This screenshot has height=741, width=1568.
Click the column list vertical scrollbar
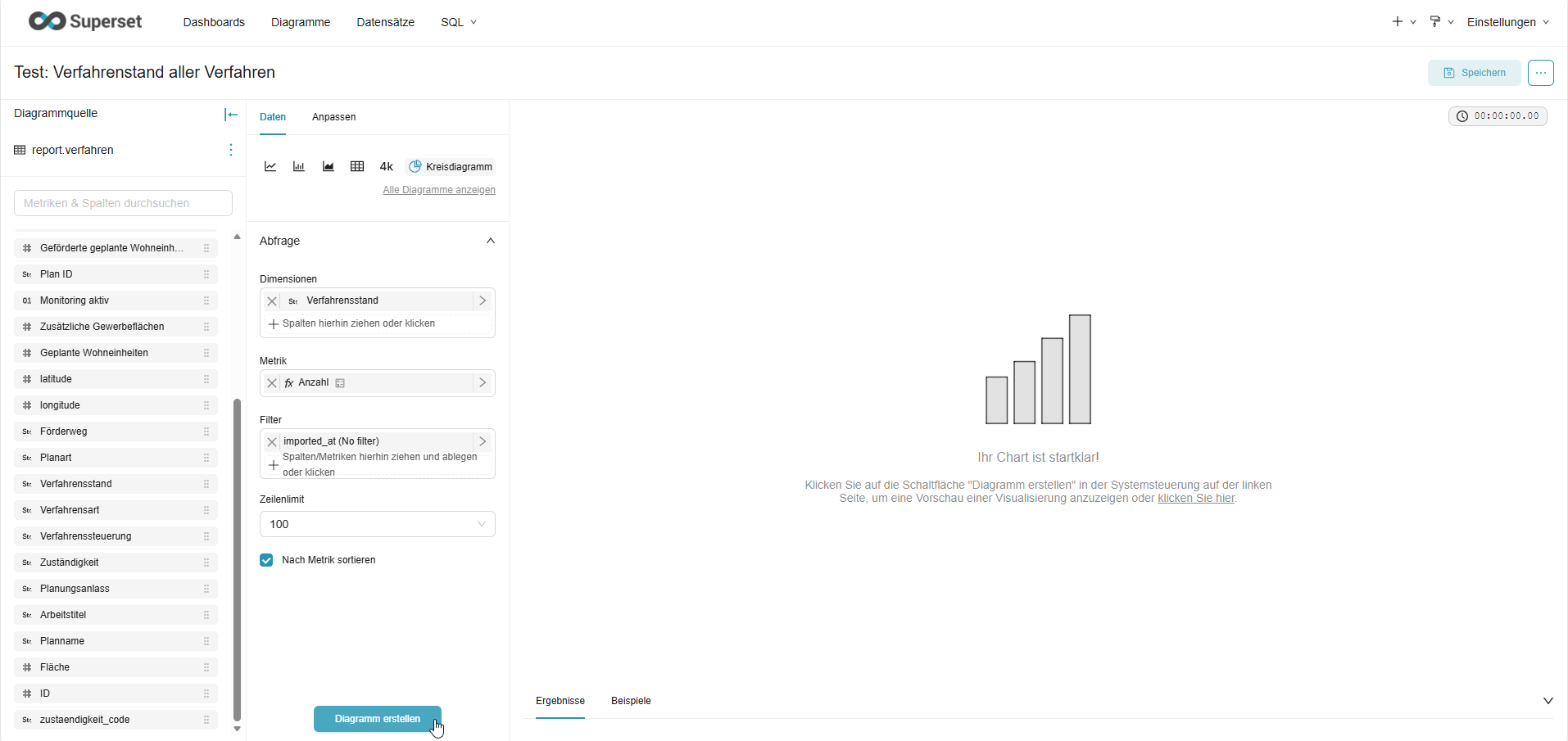click(238, 557)
